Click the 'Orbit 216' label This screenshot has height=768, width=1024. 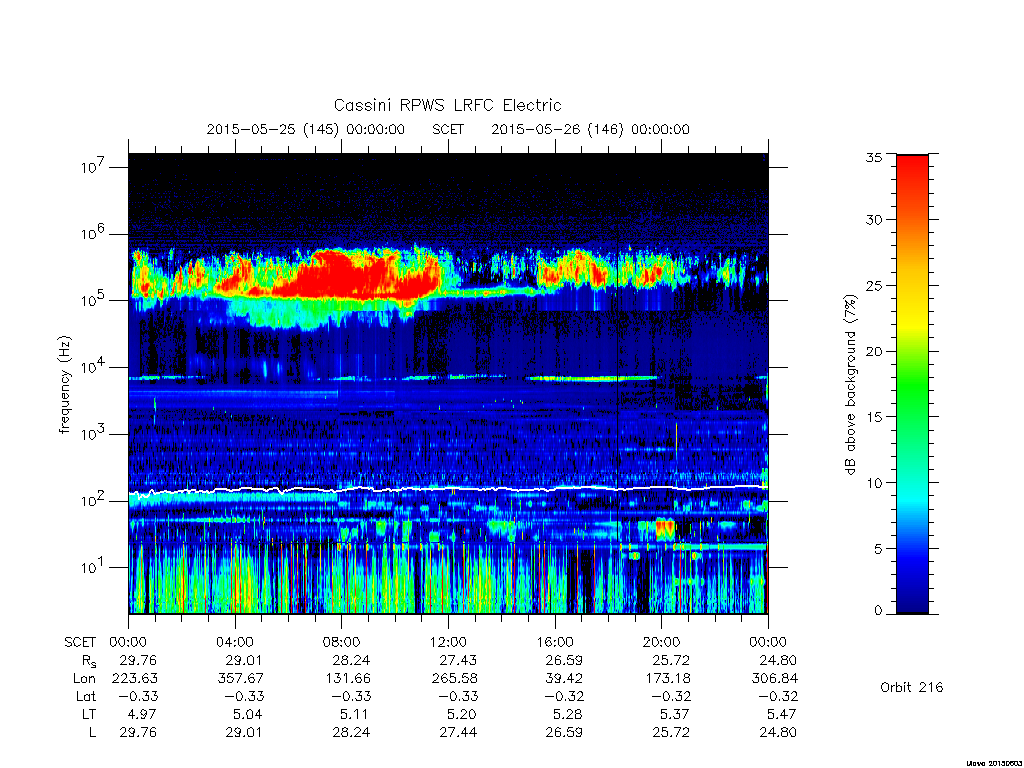(912, 687)
